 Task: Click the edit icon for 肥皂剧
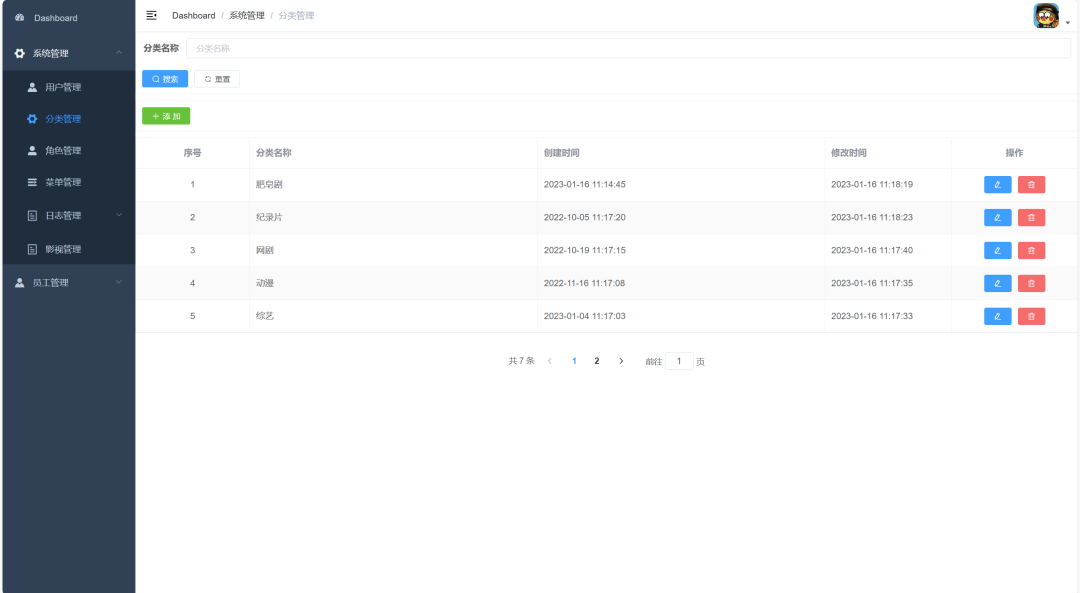tap(997, 185)
